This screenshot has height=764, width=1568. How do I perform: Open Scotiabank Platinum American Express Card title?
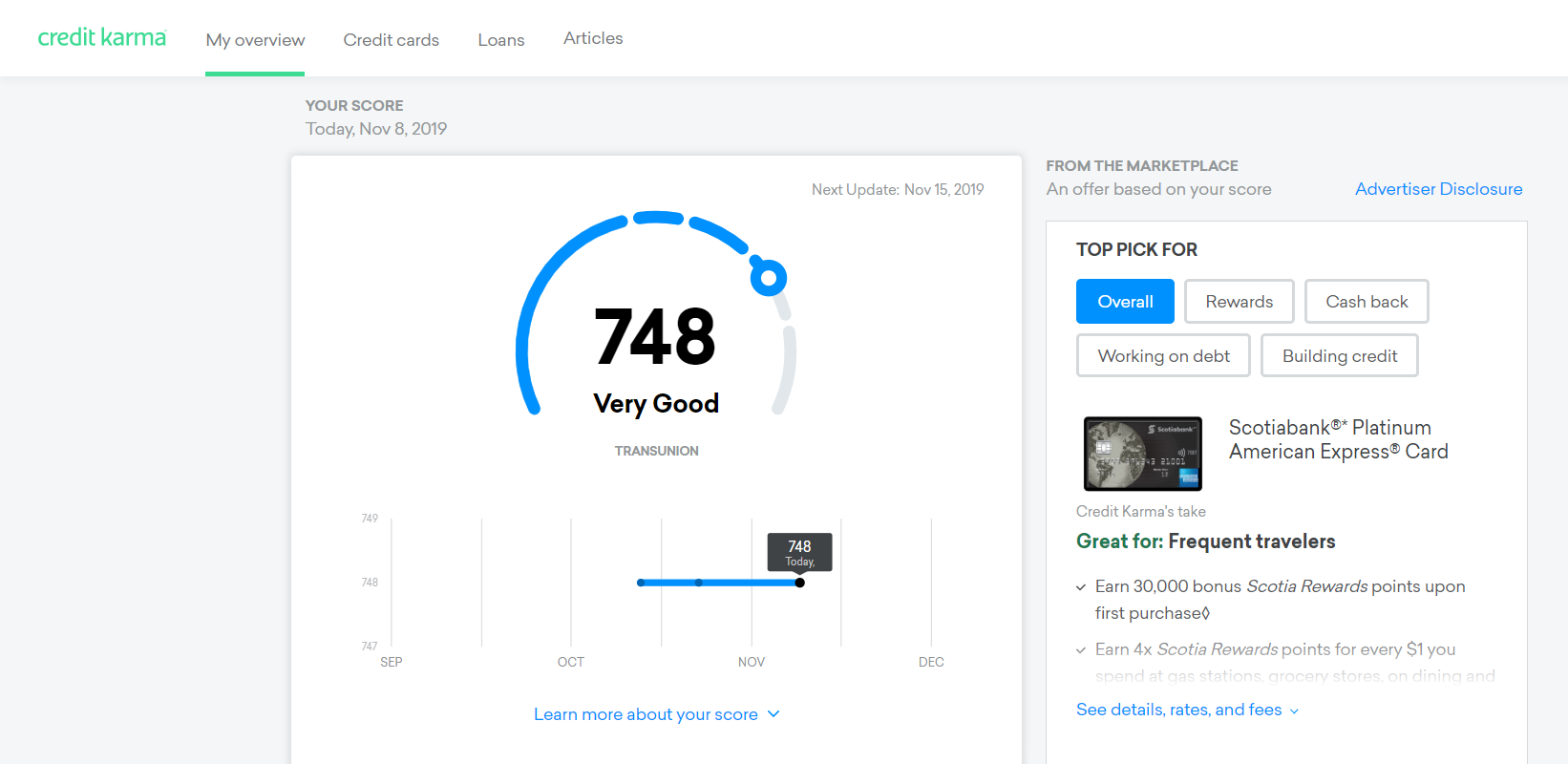[1338, 439]
